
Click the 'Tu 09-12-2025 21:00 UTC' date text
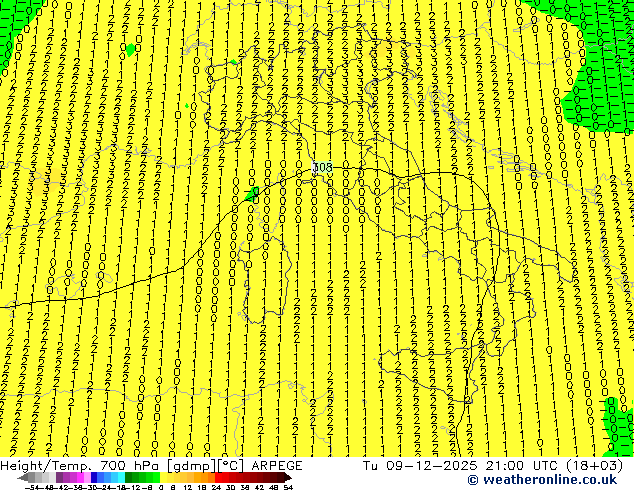pyautogui.click(x=461, y=466)
